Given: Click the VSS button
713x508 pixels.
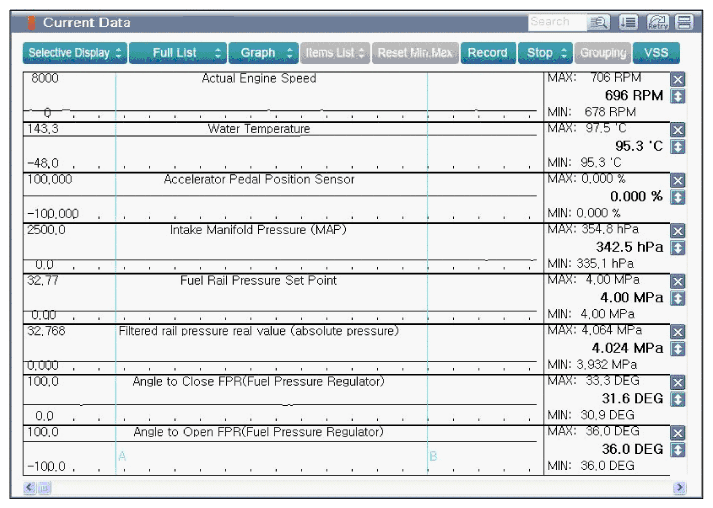Looking at the screenshot, I should point(656,53).
